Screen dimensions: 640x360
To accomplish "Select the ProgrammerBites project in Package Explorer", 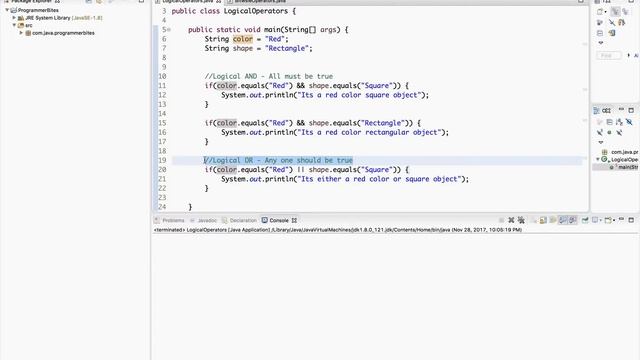I will point(38,10).
